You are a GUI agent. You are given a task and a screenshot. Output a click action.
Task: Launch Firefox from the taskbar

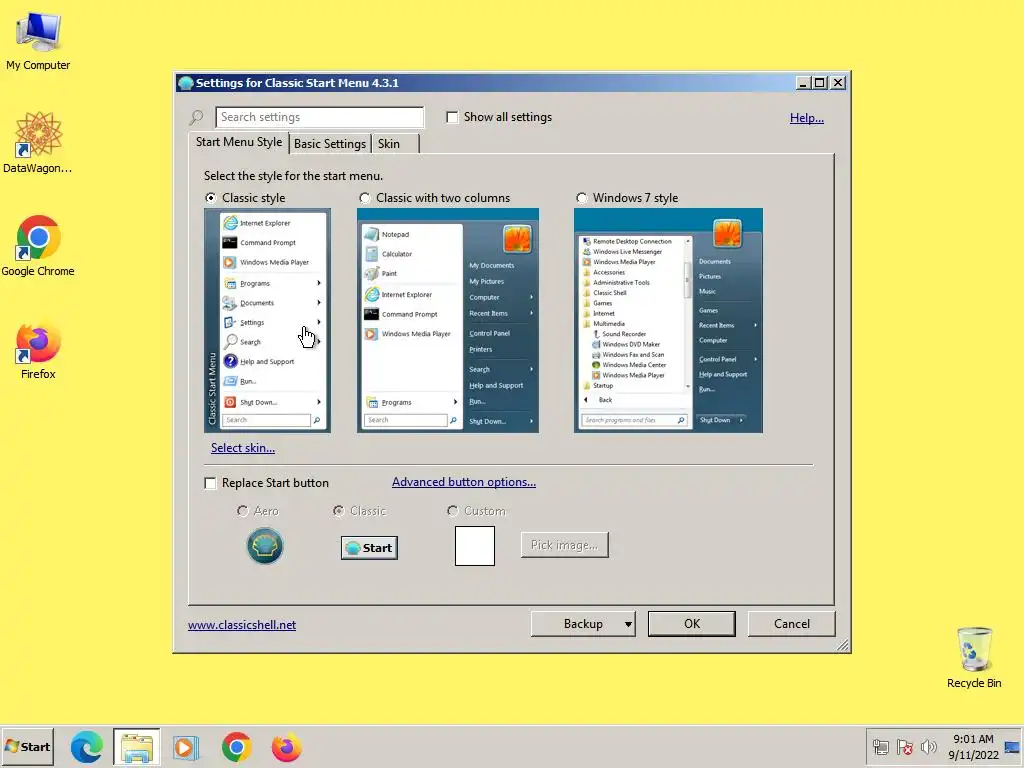pos(286,746)
